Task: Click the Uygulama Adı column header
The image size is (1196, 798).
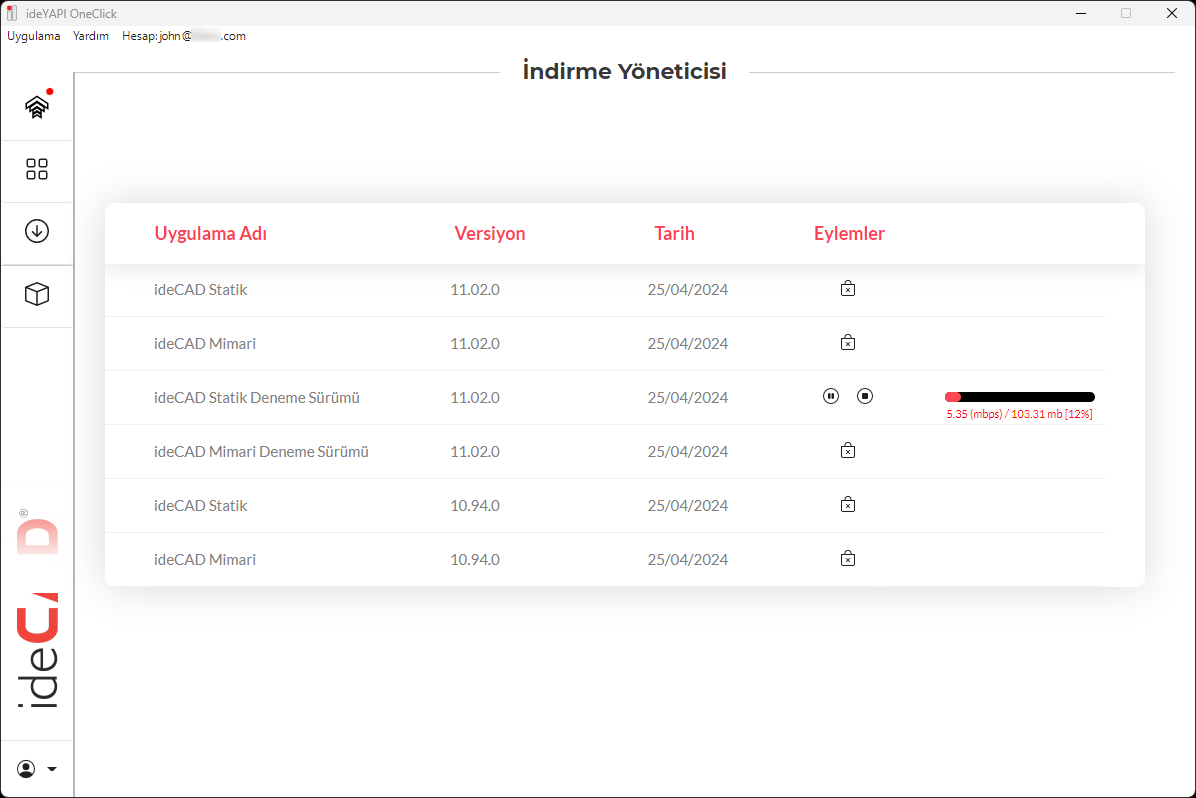Action: click(x=210, y=234)
